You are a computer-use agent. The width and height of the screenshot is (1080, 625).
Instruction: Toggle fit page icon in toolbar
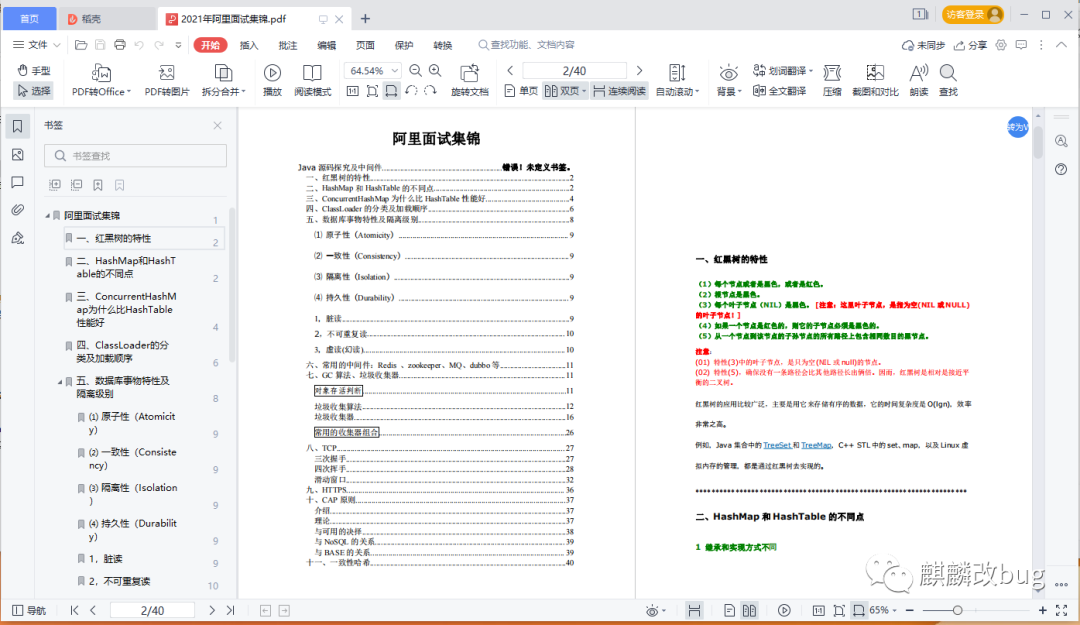click(x=372, y=91)
